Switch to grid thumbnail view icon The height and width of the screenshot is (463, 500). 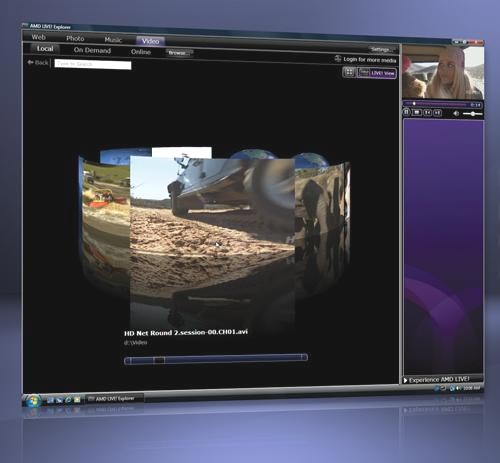click(x=349, y=72)
